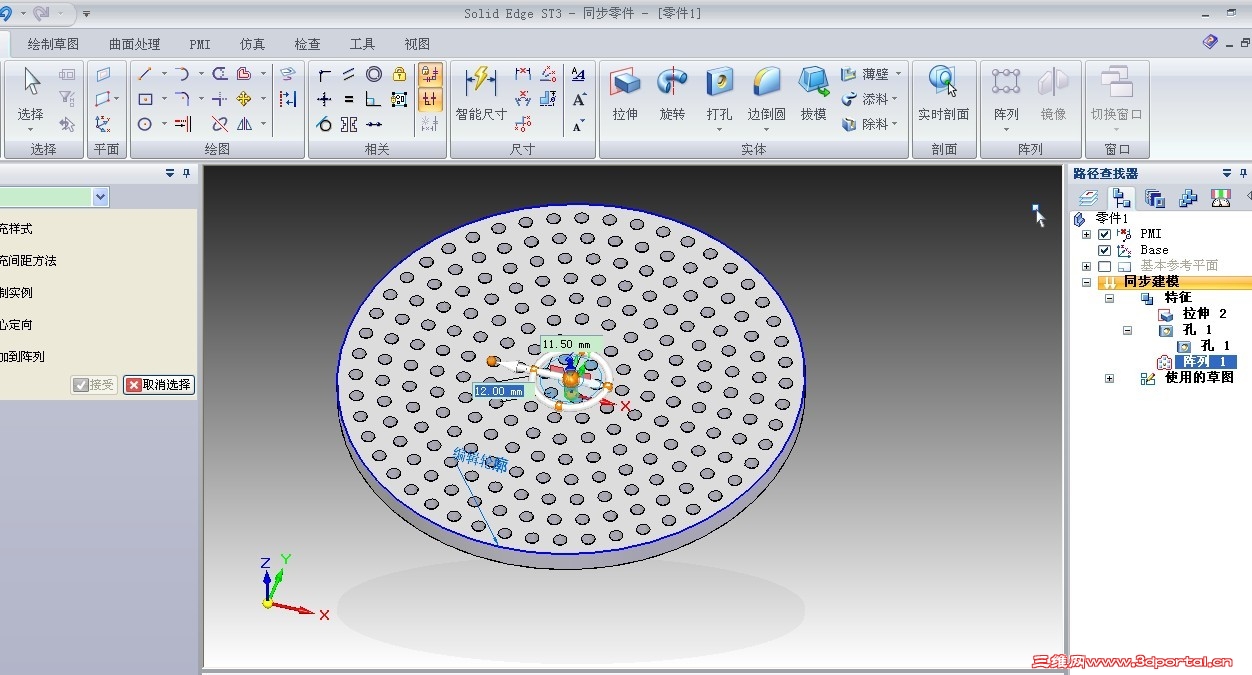Click the symmetric relation icon
Screen dimensions: 1252x675
[x=348, y=124]
